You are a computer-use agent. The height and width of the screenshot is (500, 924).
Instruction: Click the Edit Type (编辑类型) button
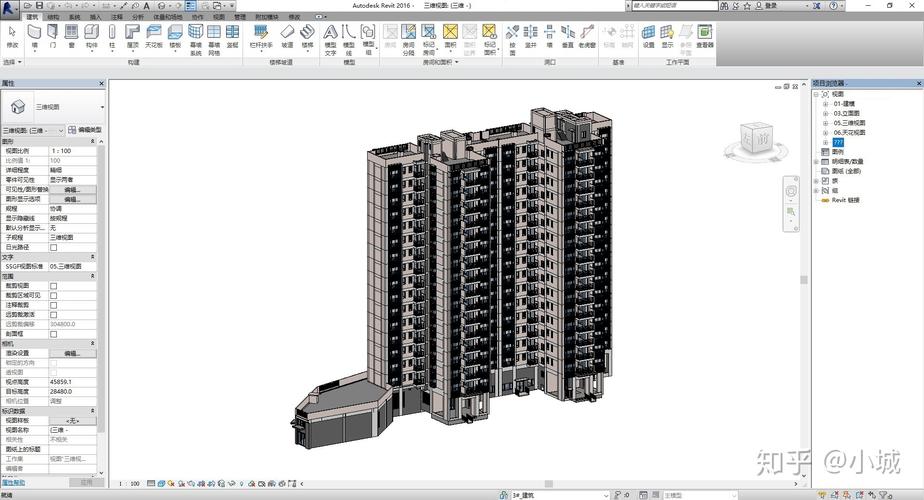coord(85,130)
